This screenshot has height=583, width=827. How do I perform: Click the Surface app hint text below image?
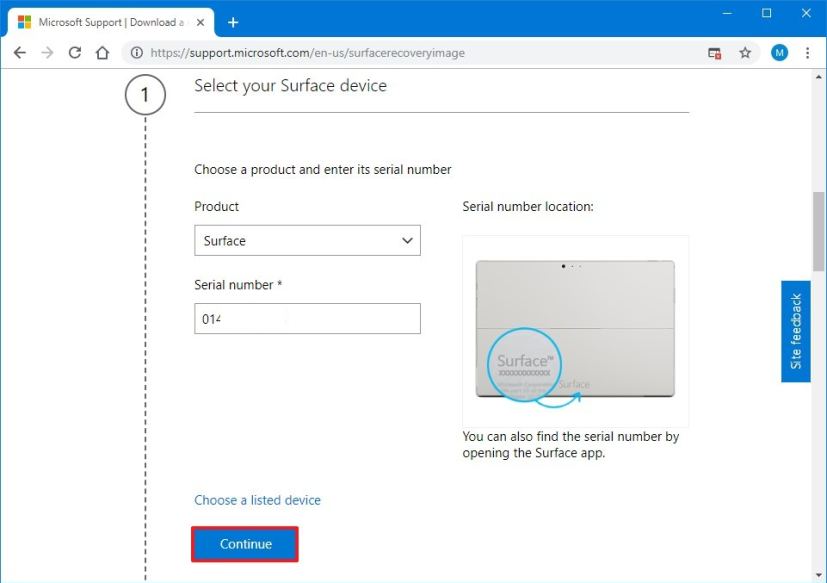pos(571,445)
